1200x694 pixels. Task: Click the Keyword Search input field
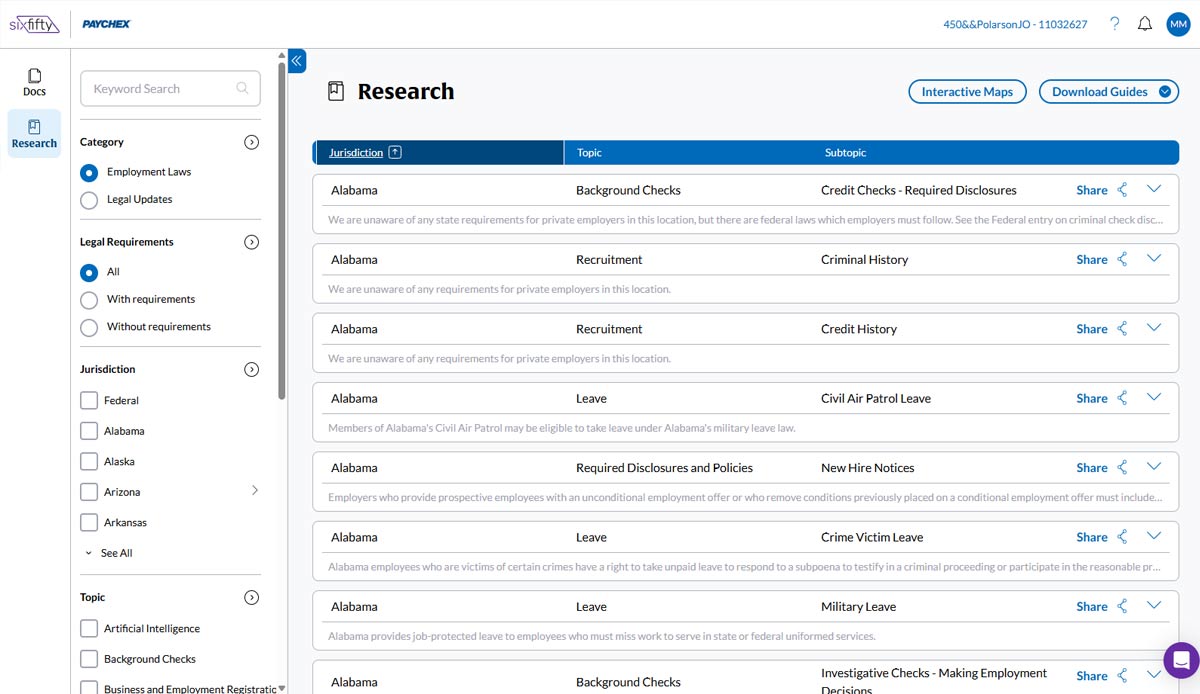coord(162,89)
